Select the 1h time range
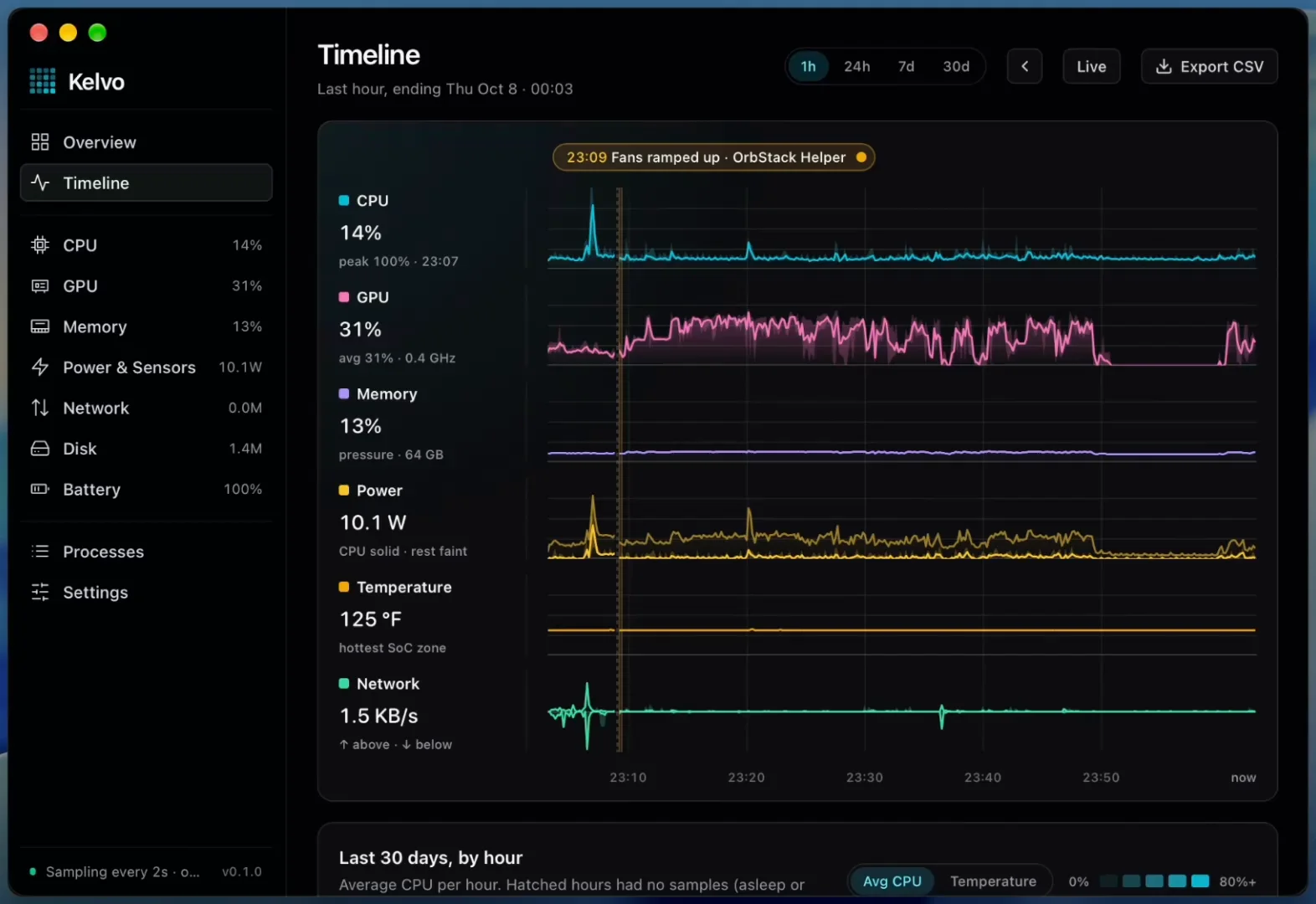 808,67
